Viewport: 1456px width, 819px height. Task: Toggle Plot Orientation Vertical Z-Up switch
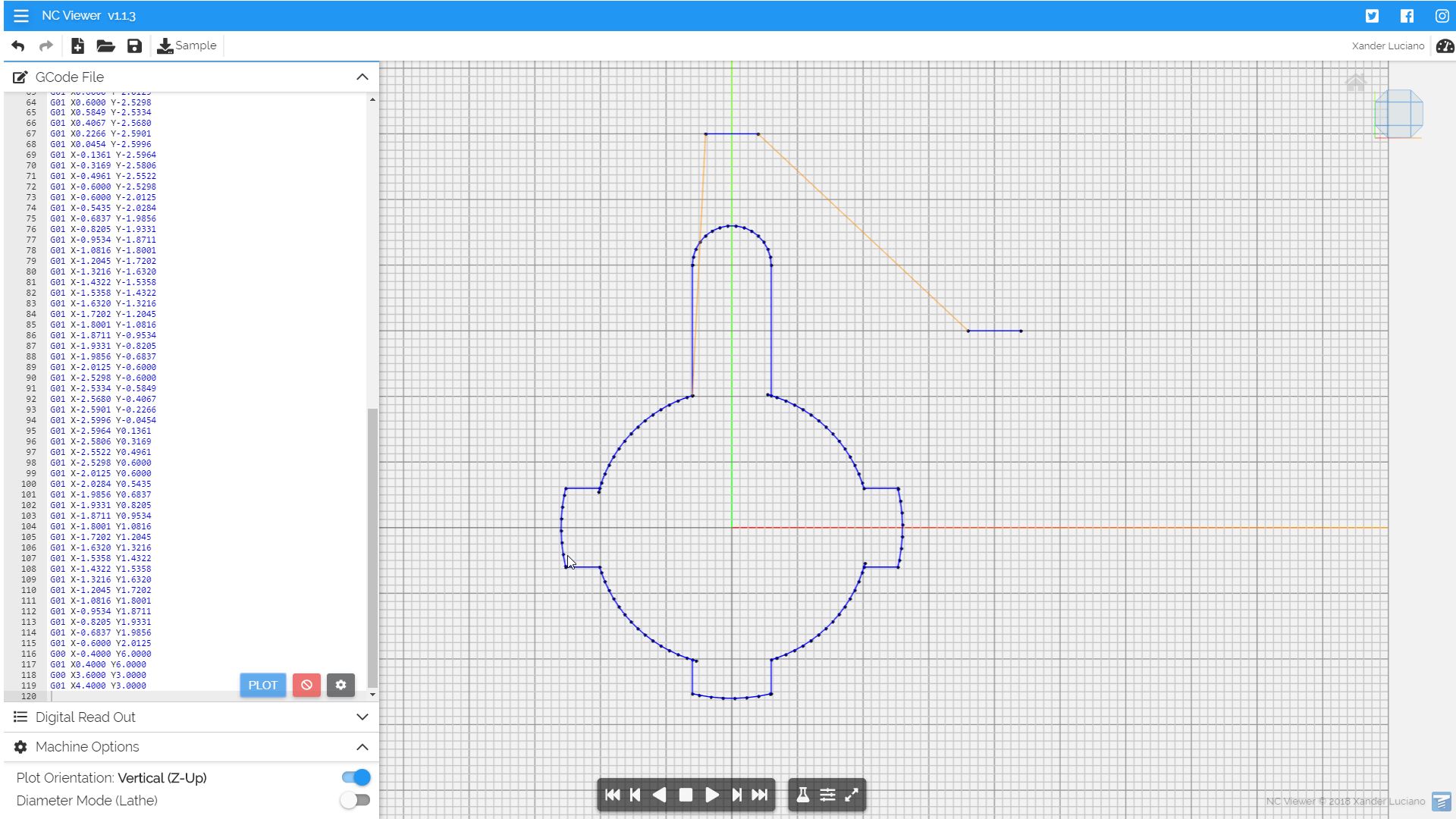click(356, 777)
